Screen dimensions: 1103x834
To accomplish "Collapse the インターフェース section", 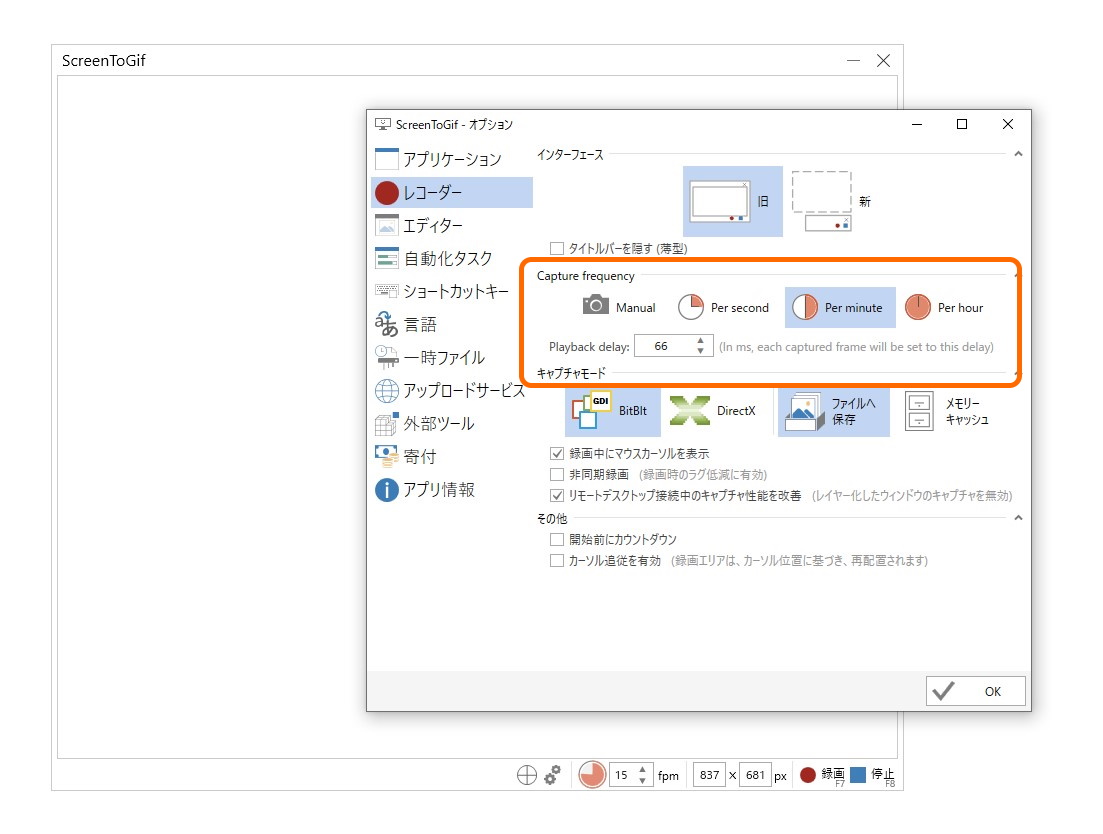I will pos(1020,153).
